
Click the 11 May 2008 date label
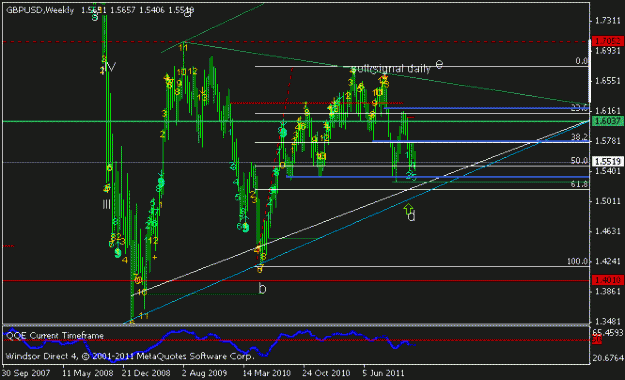click(88, 373)
